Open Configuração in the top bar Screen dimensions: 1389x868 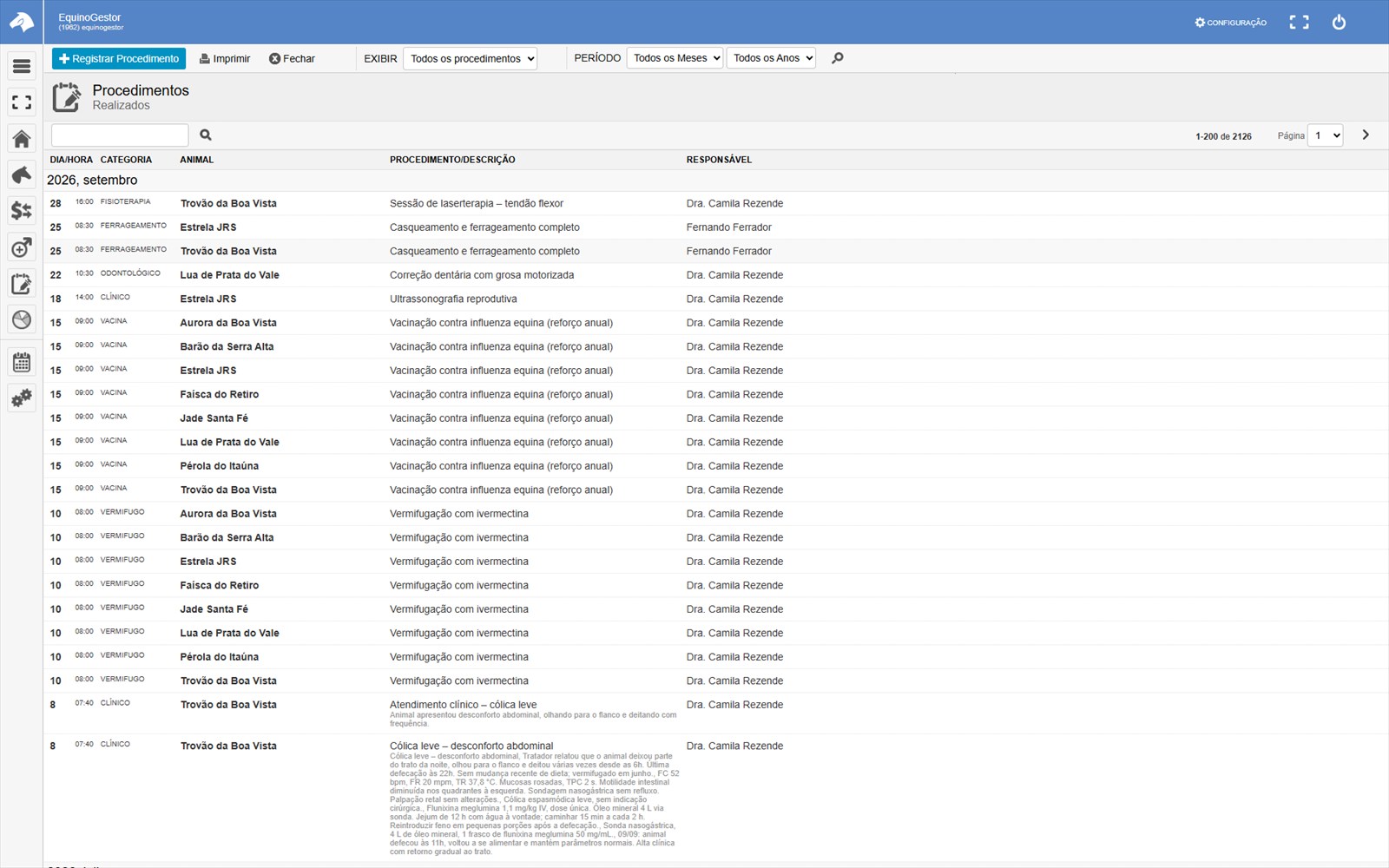point(1230,23)
